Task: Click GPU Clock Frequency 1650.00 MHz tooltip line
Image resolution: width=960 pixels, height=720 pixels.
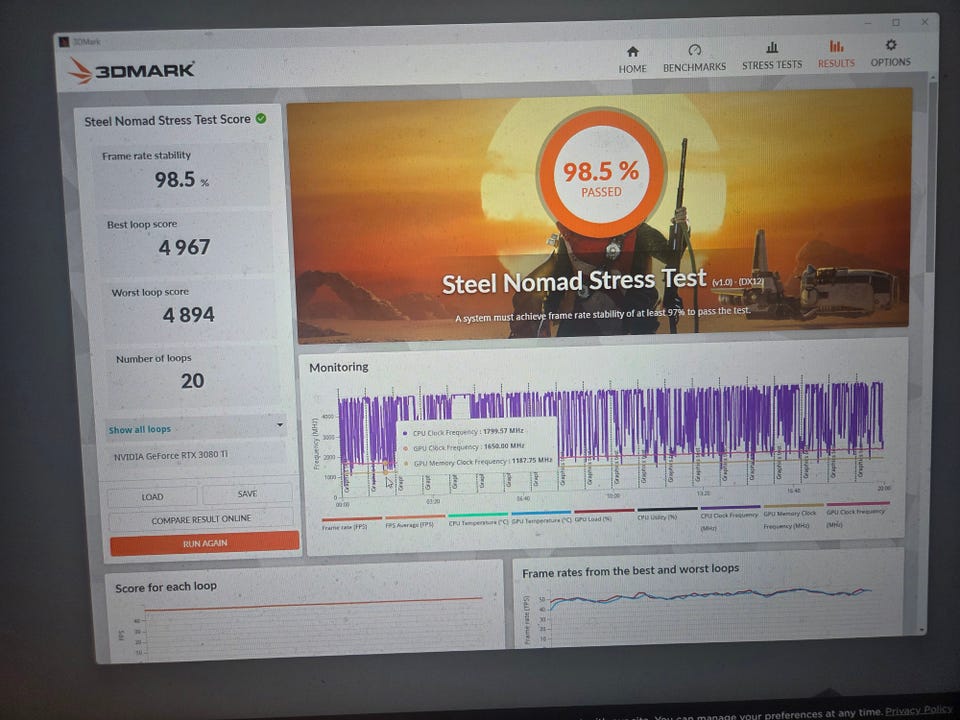Action: click(x=464, y=446)
